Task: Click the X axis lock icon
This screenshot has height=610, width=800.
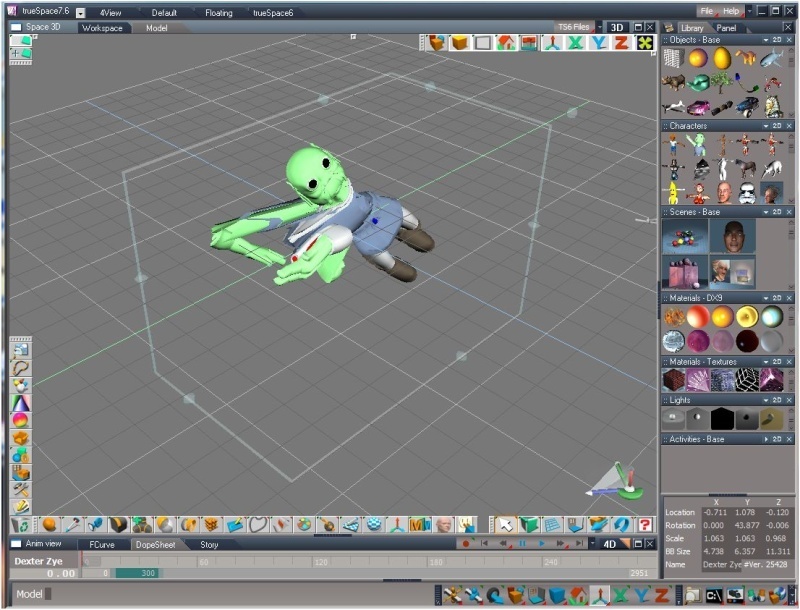Action: [x=575, y=43]
